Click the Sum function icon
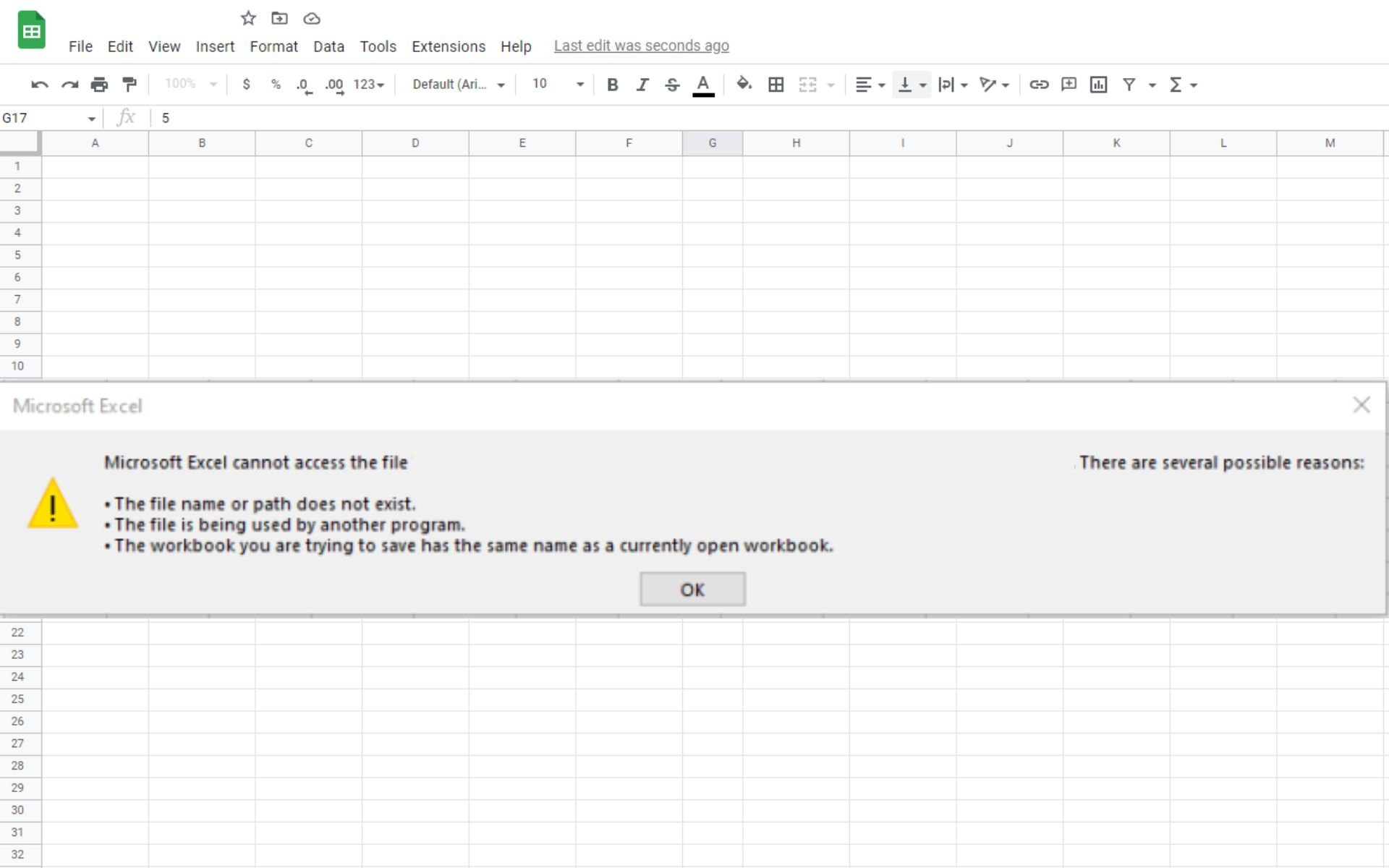Viewport: 1389px width, 868px height. click(x=1176, y=84)
